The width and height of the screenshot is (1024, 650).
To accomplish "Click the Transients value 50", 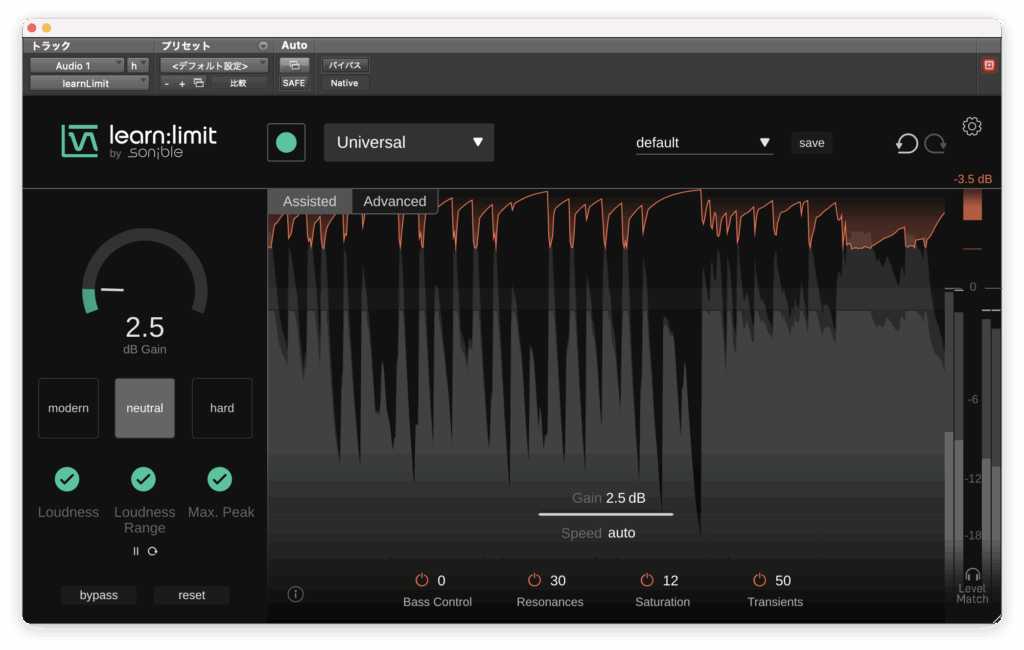I will click(x=782, y=580).
